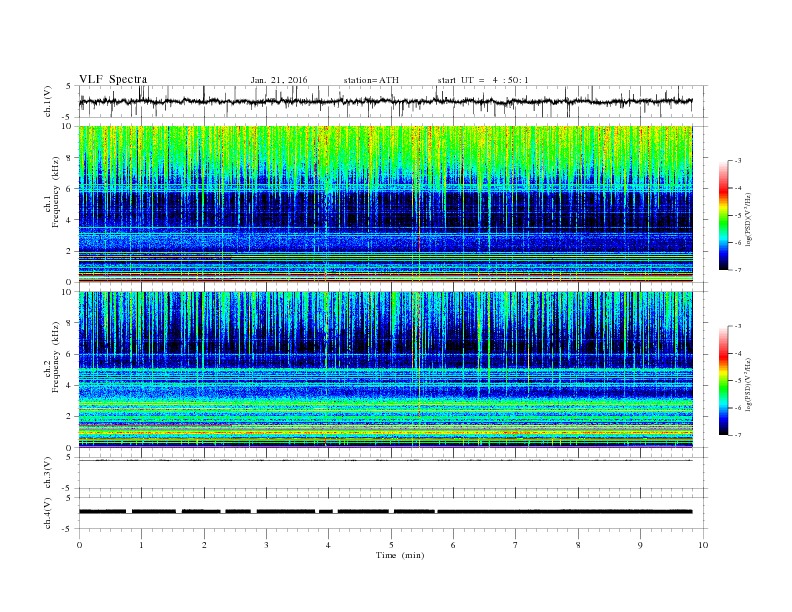Click the "-5" label on ch.1 color bar
This screenshot has height=612, width=792.
tap(738, 215)
